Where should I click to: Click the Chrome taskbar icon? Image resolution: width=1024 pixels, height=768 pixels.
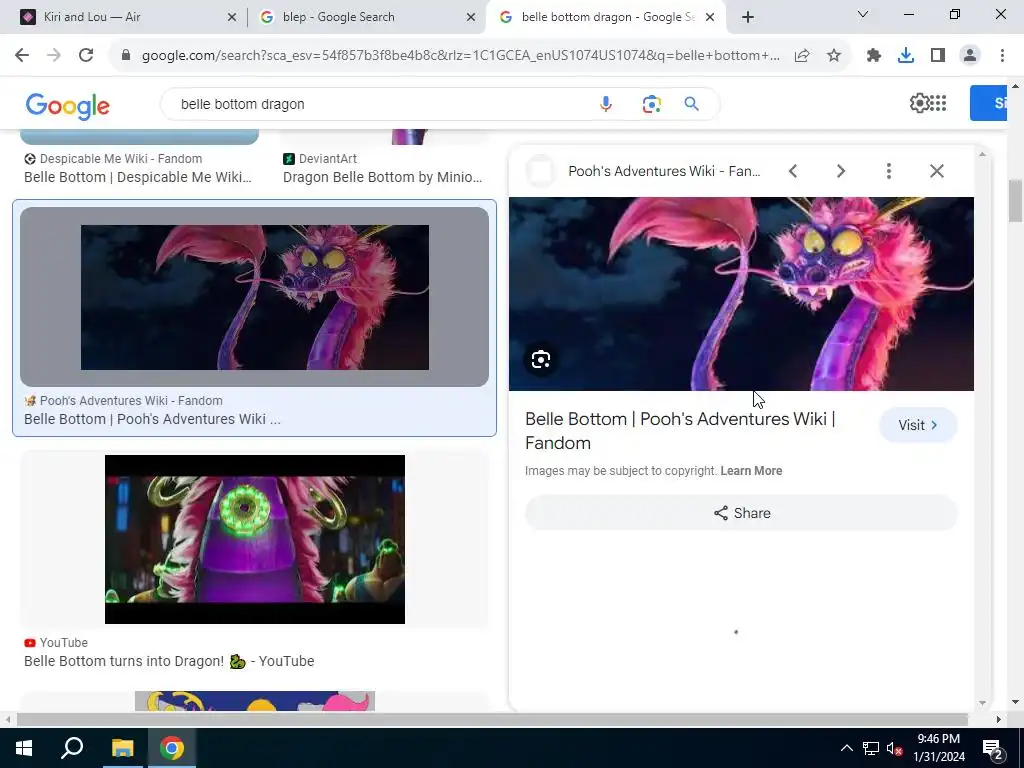coord(171,748)
